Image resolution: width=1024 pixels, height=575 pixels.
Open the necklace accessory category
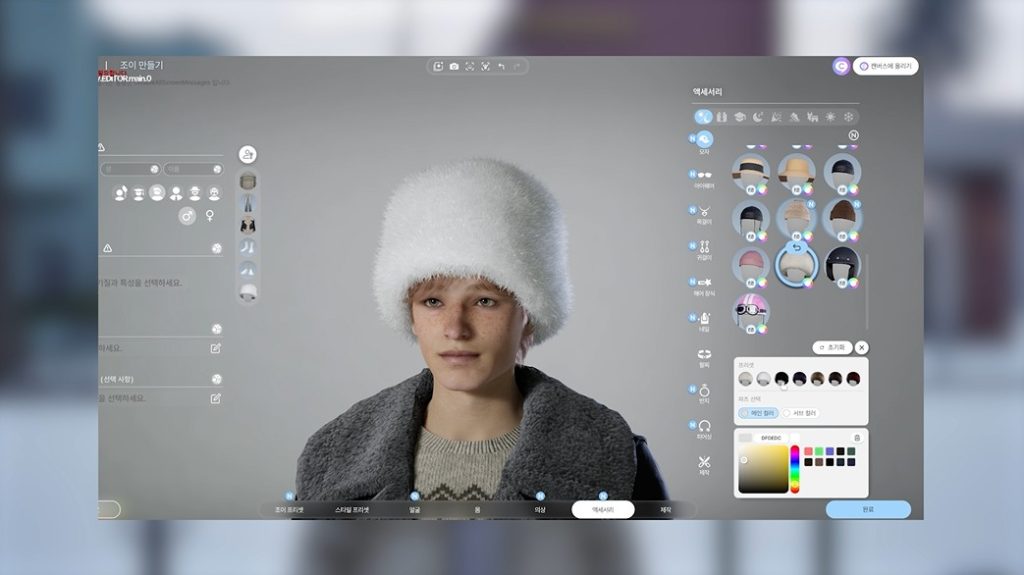[704, 211]
